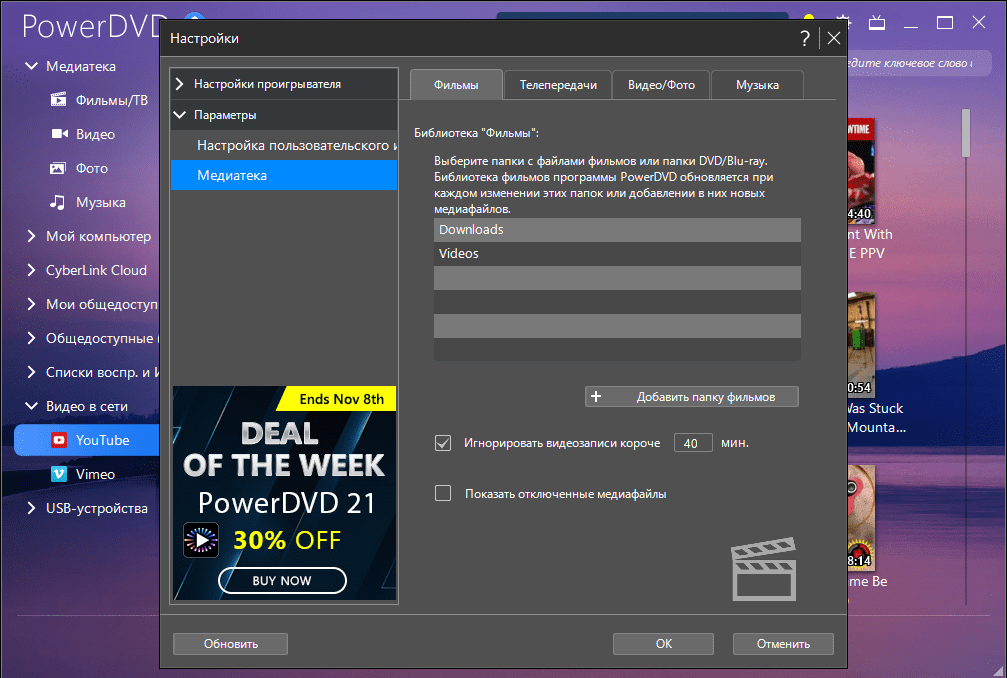The height and width of the screenshot is (678, 1007).
Task: Switch to TV mode using the TV icon
Action: click(x=877, y=24)
